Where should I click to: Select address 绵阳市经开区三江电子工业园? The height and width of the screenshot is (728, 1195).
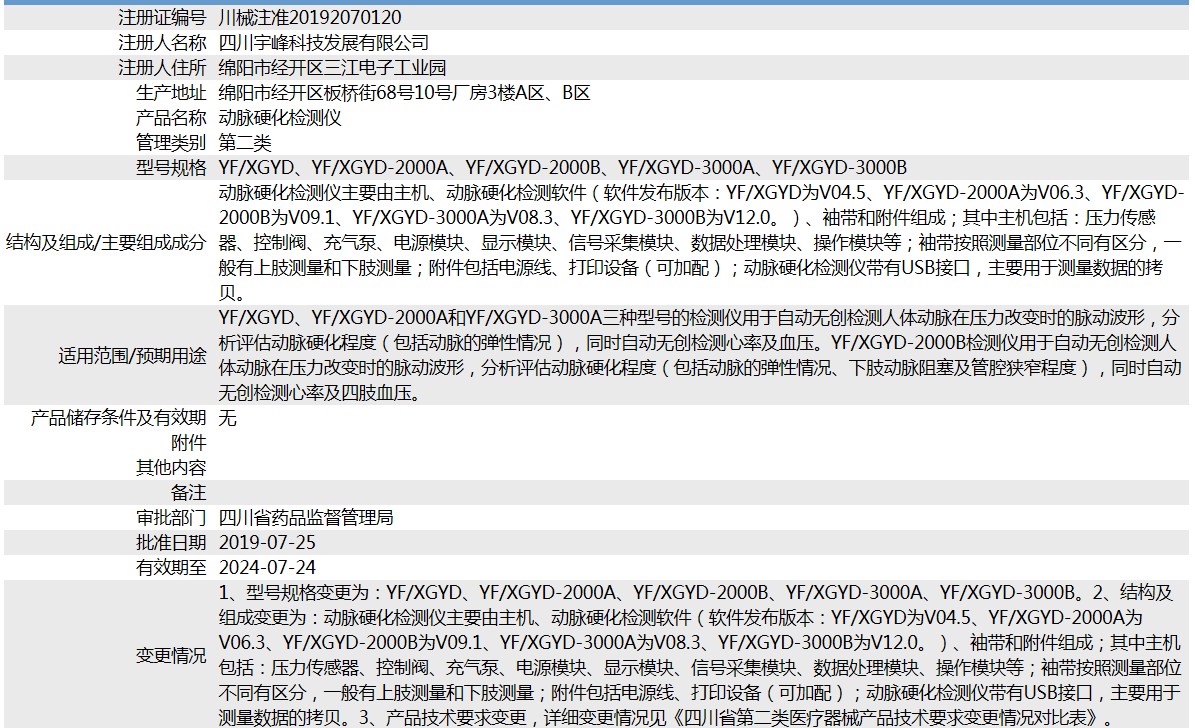(x=332, y=68)
